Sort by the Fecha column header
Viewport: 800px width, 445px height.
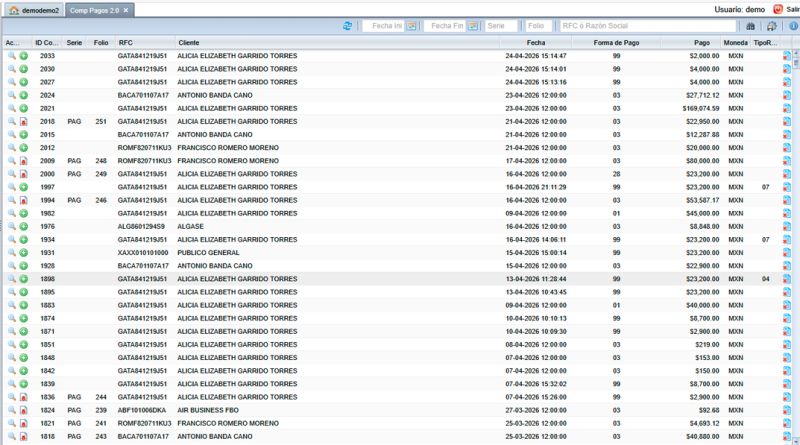536,43
